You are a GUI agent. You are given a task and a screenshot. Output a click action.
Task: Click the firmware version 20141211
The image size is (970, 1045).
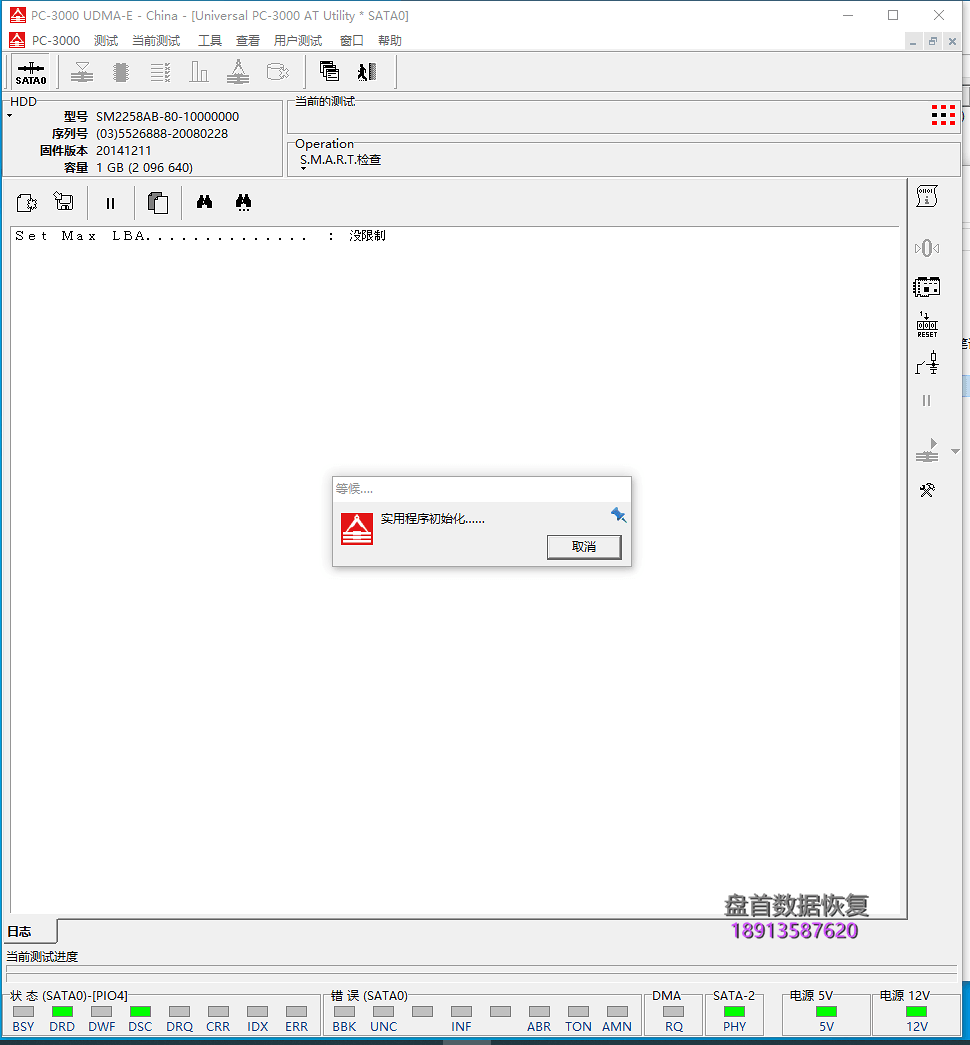tap(123, 151)
